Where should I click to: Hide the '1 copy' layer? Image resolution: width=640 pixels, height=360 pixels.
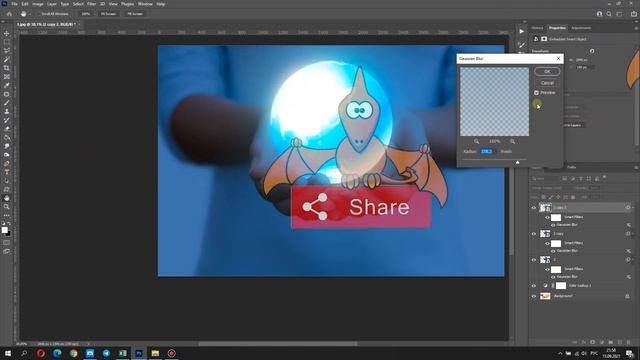533,234
